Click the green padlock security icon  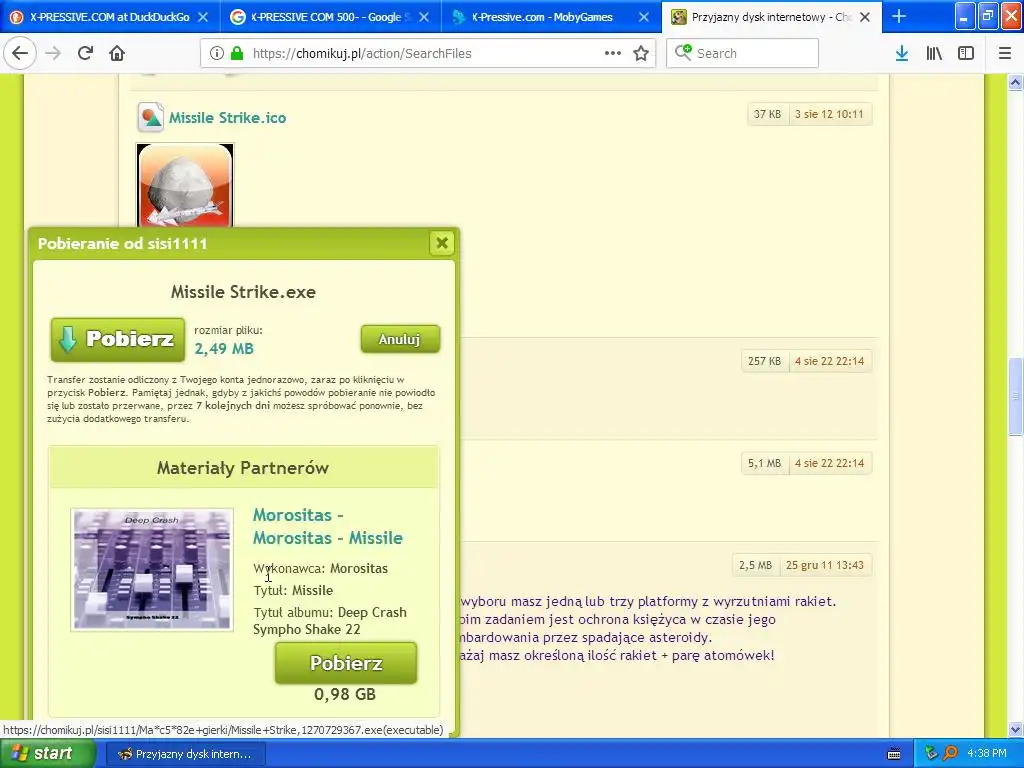click(x=237, y=53)
